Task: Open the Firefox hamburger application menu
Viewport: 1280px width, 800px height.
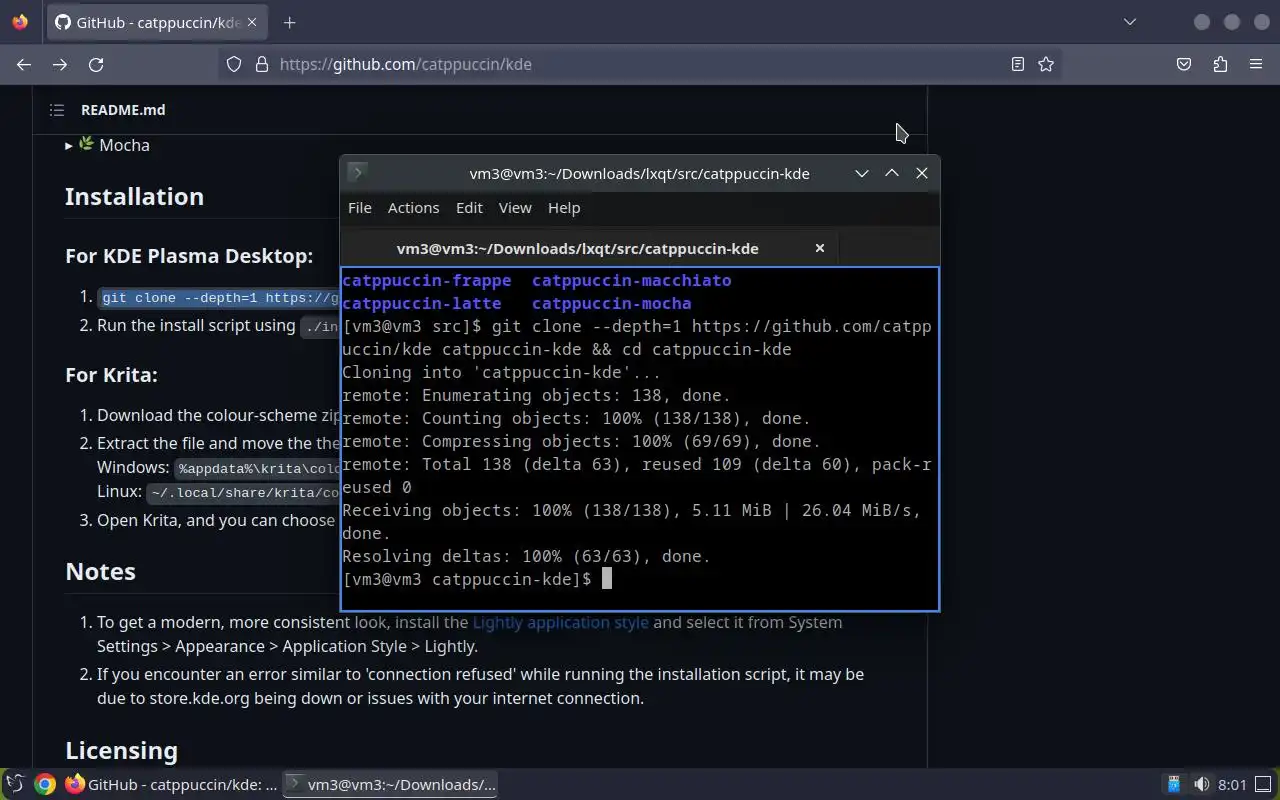Action: click(x=1256, y=64)
